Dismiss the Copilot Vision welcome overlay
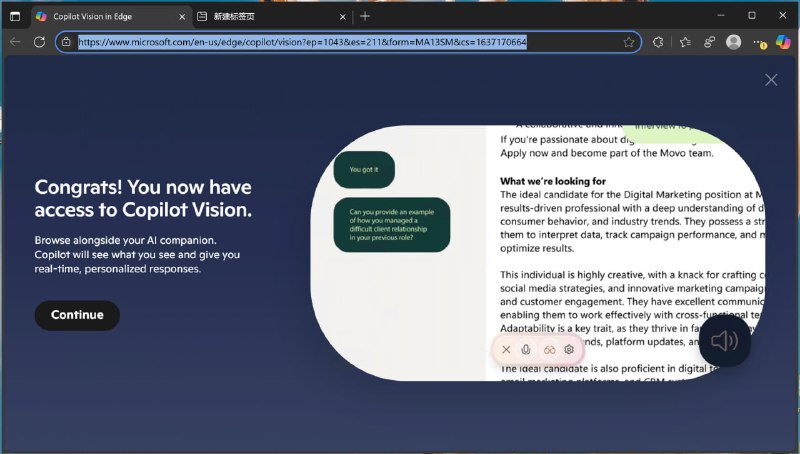This screenshot has height=454, width=800. coord(770,80)
